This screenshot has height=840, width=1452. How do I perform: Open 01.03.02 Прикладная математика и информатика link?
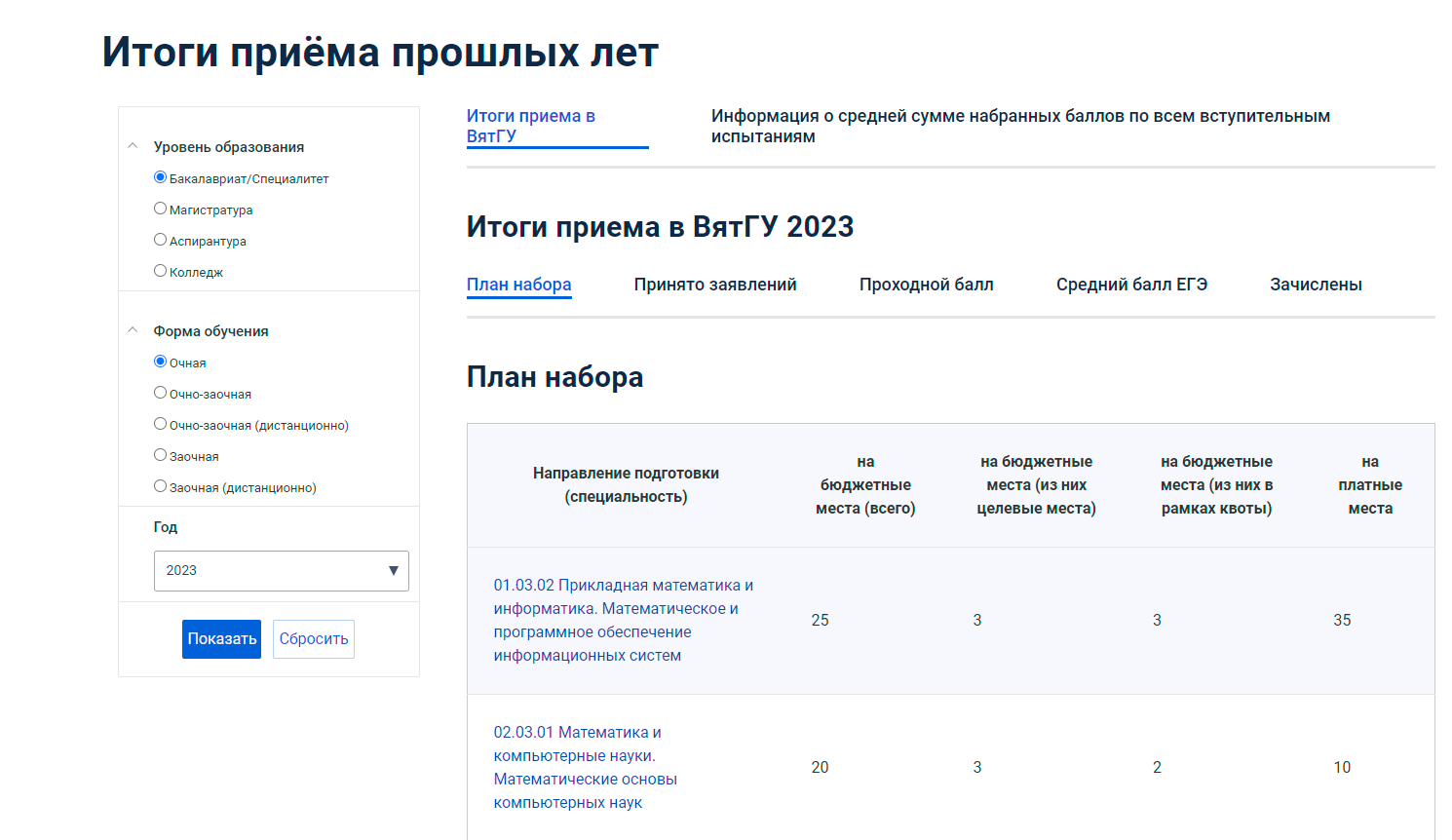624,621
